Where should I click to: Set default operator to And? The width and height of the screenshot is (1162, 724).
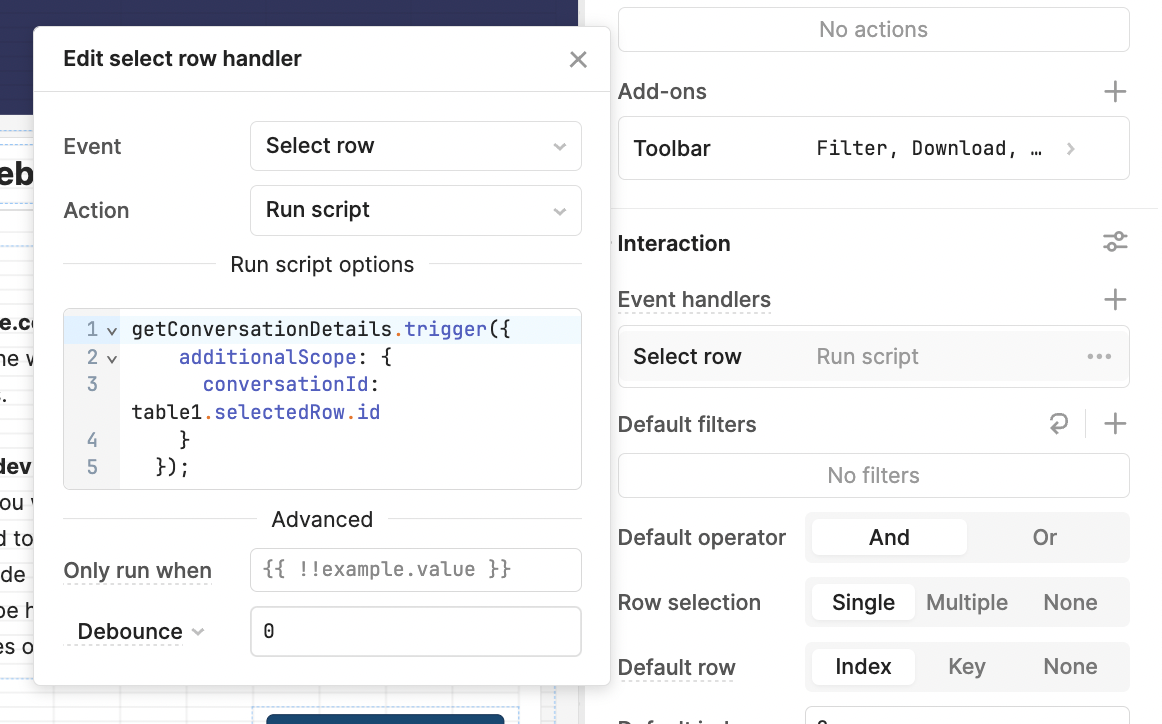coord(889,537)
